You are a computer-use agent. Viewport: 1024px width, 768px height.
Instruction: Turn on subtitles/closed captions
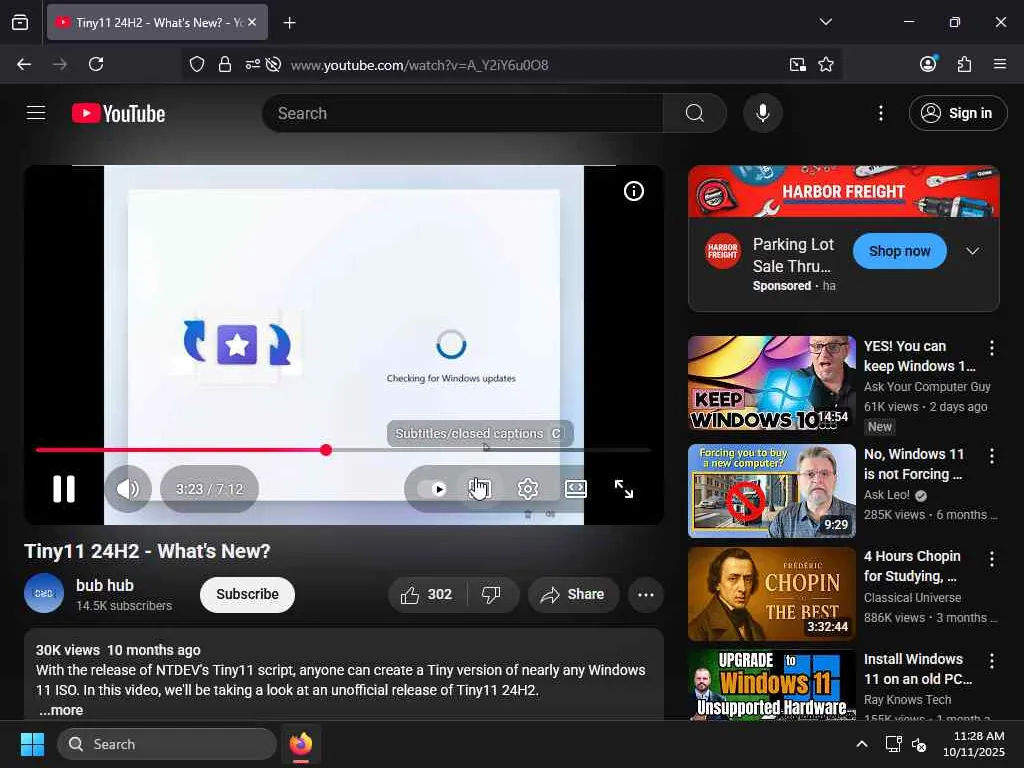[480, 488]
